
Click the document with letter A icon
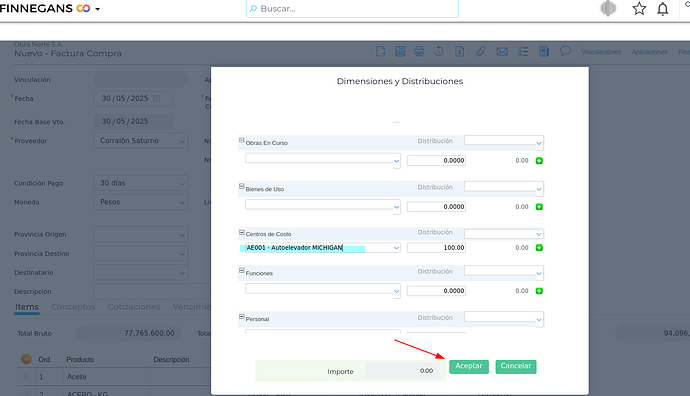pos(459,51)
